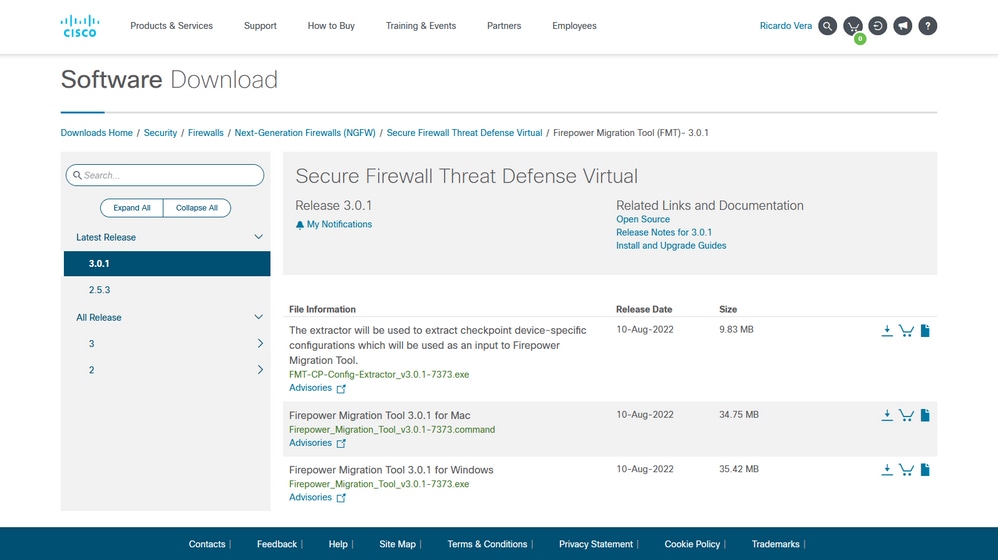Go to Downloads Home breadcrumb
Screen dimensions: 998x560
(97, 133)
